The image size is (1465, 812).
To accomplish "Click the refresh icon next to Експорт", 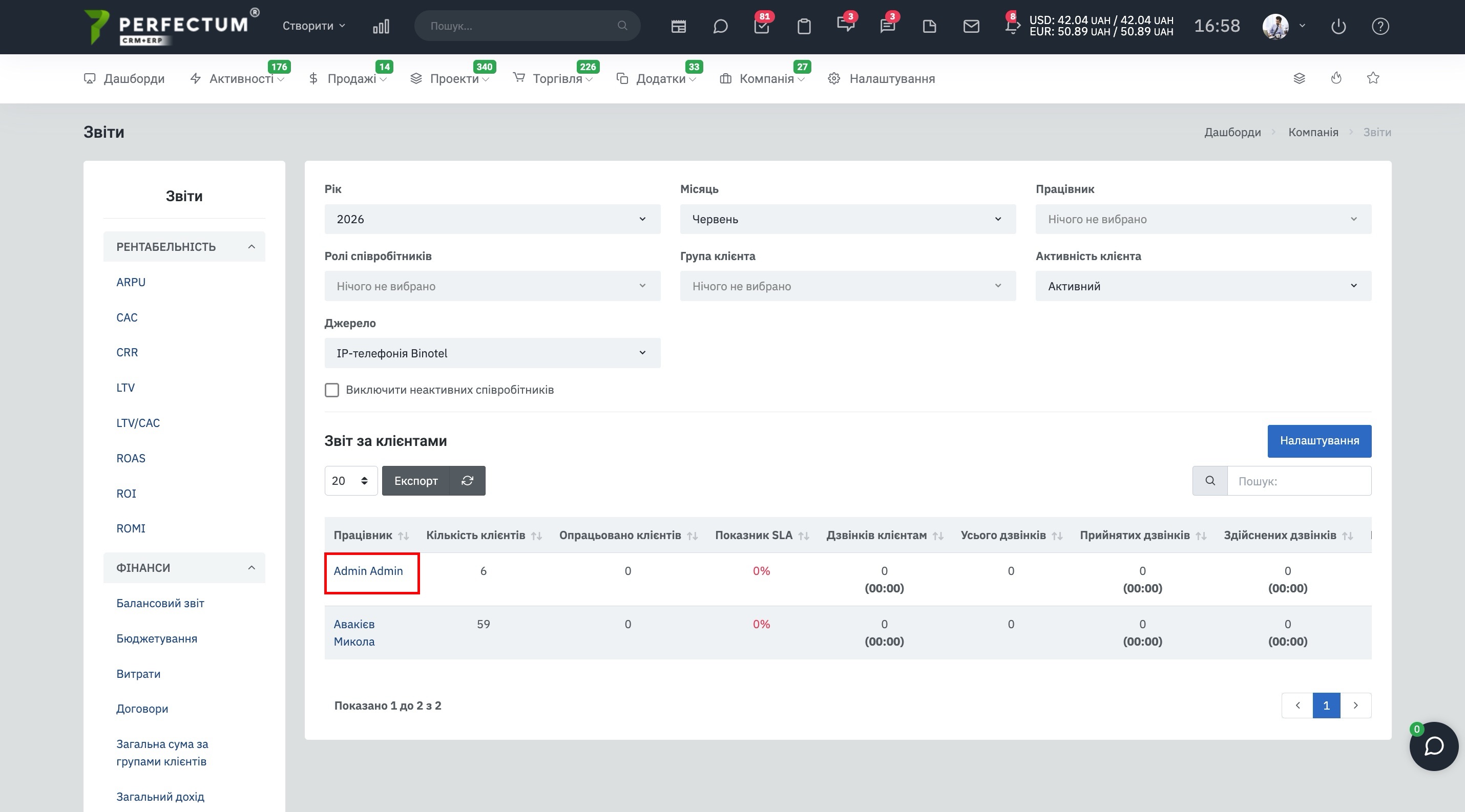I will 468,481.
